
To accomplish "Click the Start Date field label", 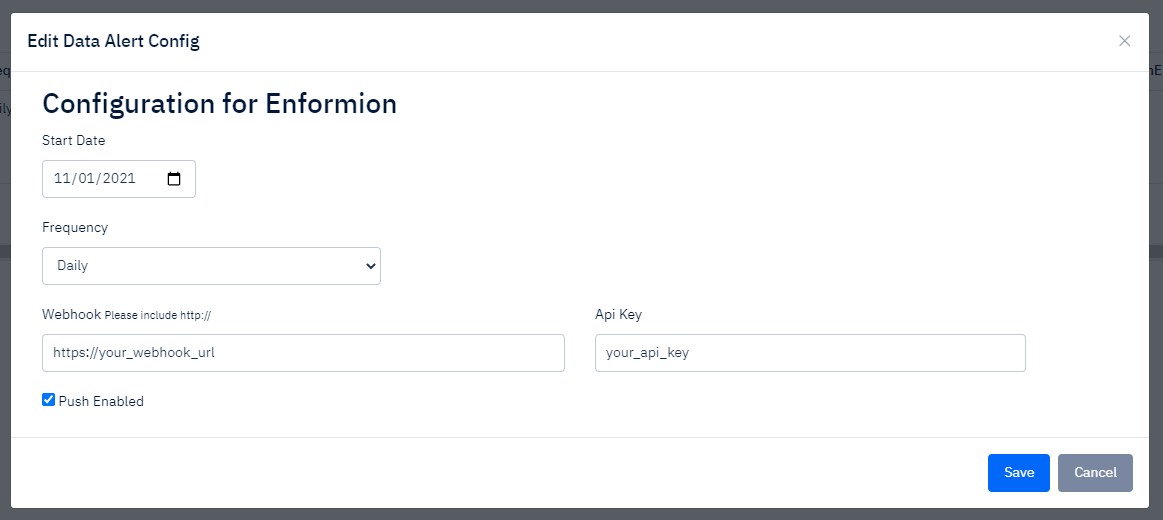I will 73,140.
